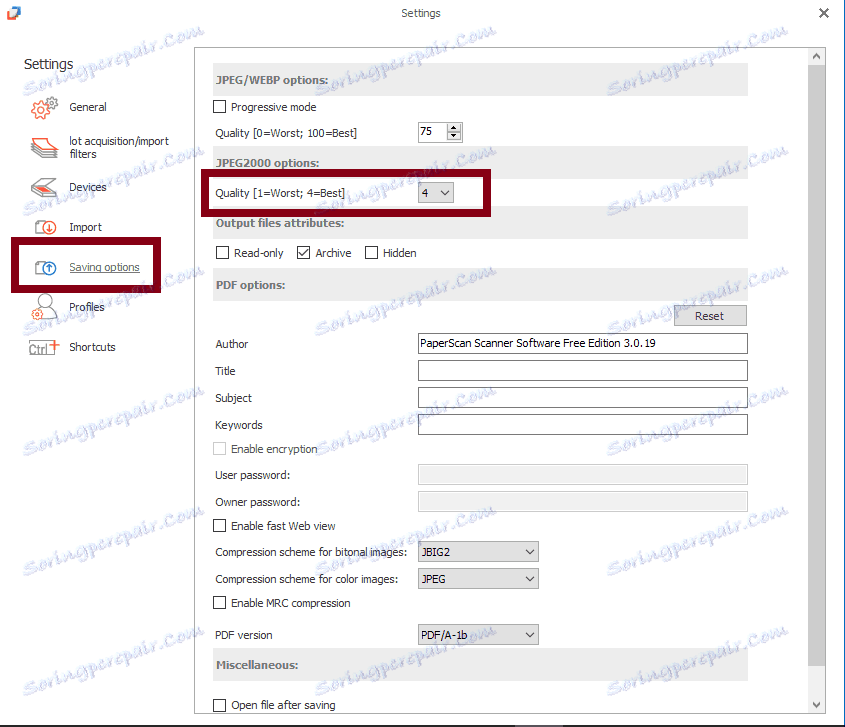845x727 pixels.
Task: Click the Devices scanner icon
Action: pyautogui.click(x=44, y=187)
